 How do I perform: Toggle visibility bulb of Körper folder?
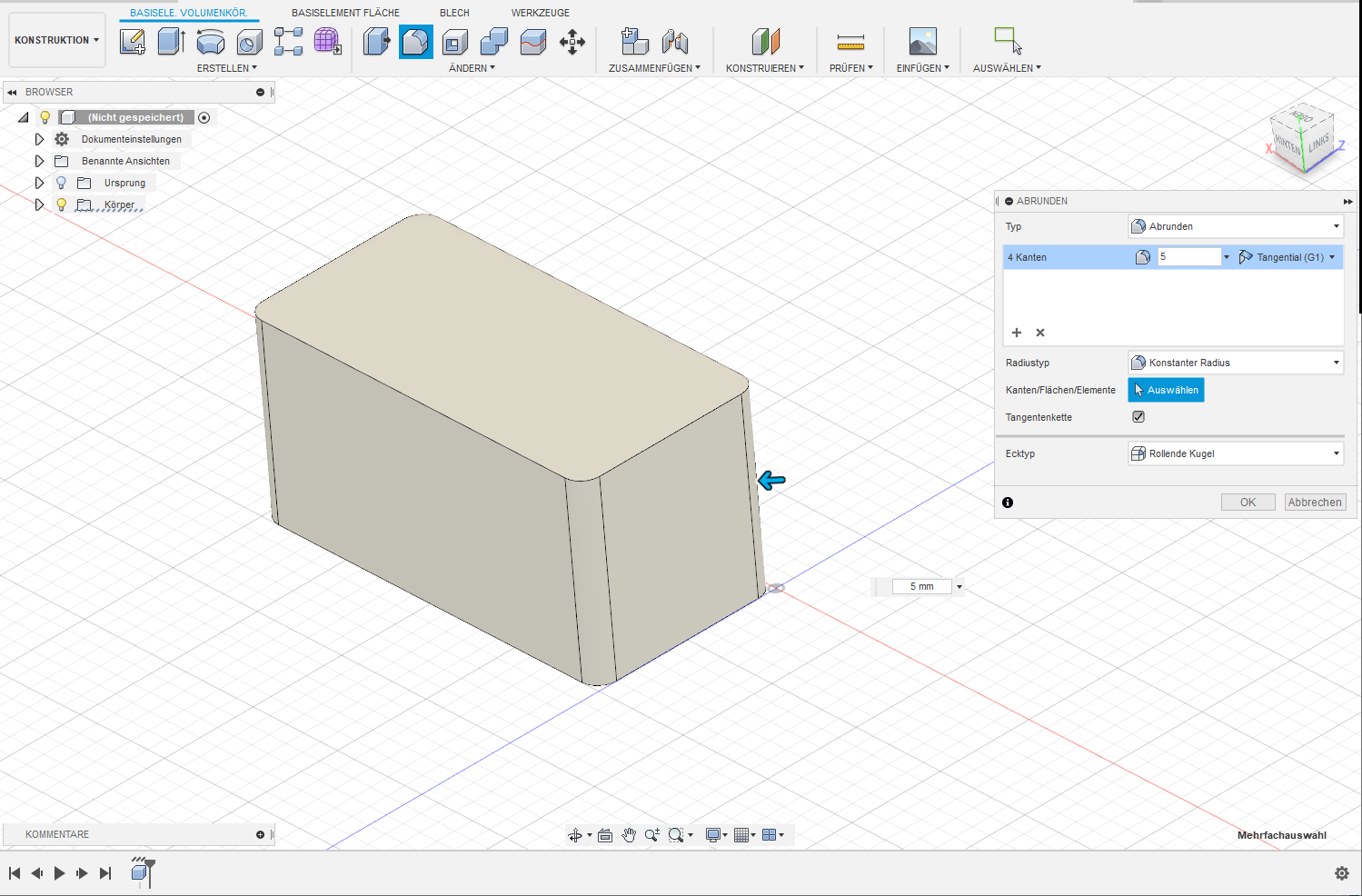click(62, 204)
